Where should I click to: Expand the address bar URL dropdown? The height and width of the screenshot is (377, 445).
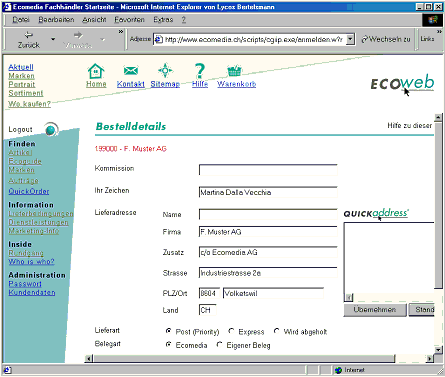coord(350,39)
